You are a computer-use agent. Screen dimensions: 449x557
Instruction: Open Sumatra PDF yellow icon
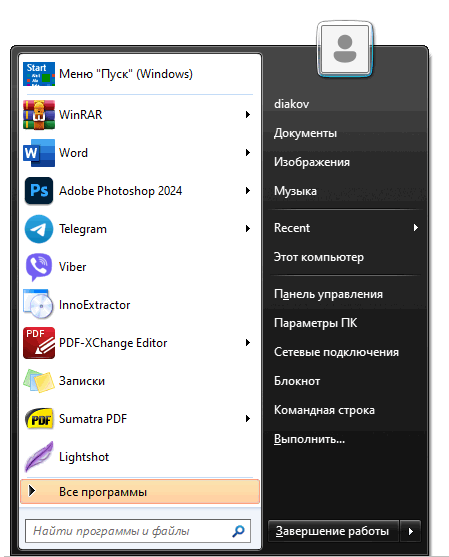point(39,419)
